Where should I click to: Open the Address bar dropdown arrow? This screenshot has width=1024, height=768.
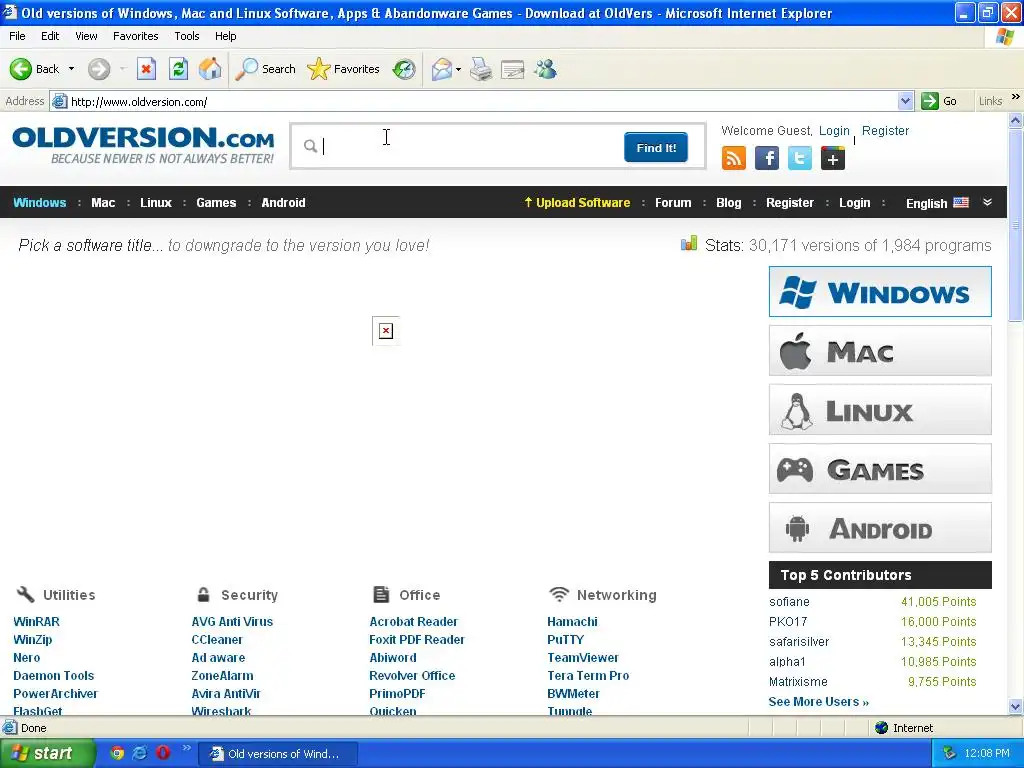pyautogui.click(x=905, y=101)
